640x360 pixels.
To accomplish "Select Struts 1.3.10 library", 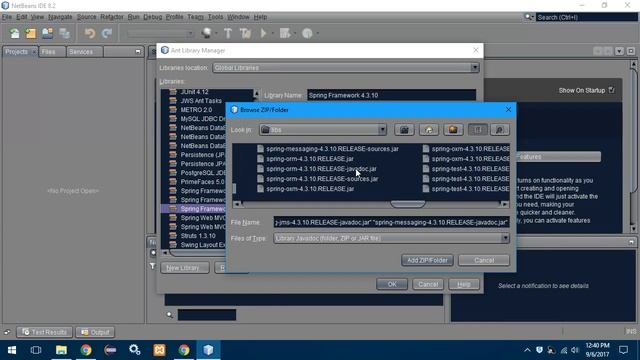I will tap(198, 236).
